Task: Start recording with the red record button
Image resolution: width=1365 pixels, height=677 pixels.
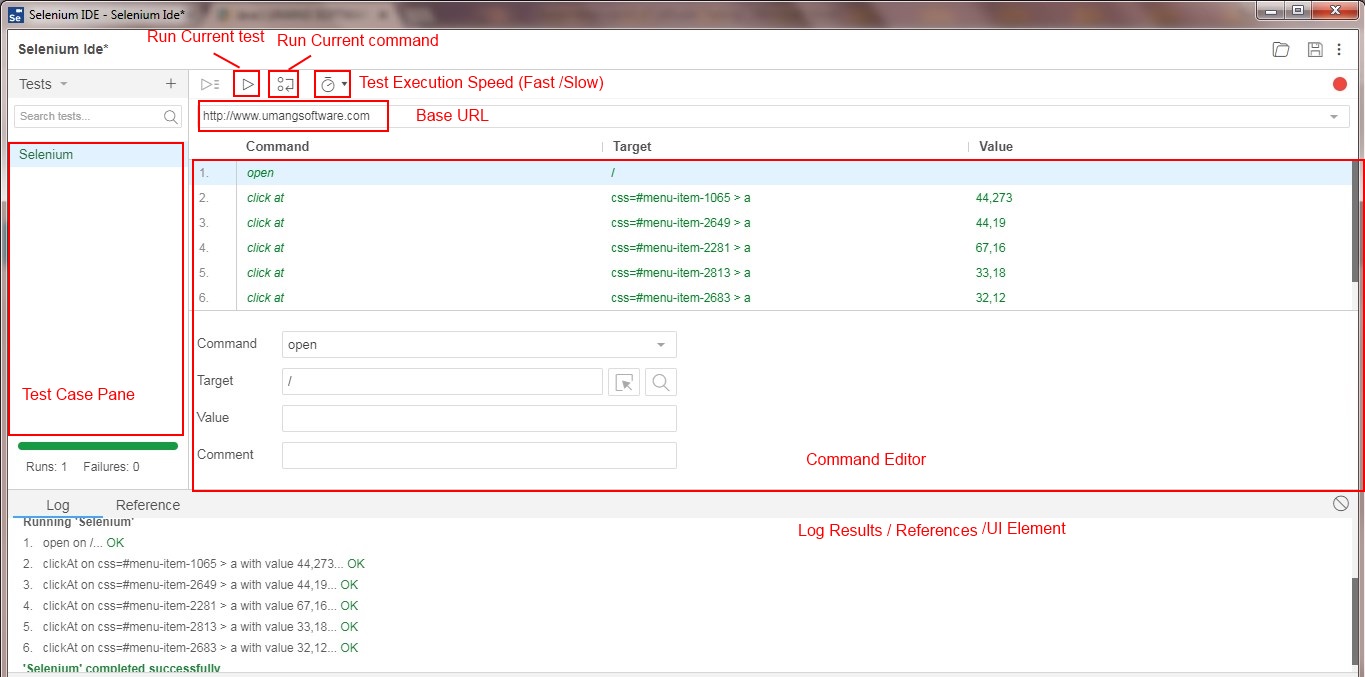Action: click(1340, 84)
